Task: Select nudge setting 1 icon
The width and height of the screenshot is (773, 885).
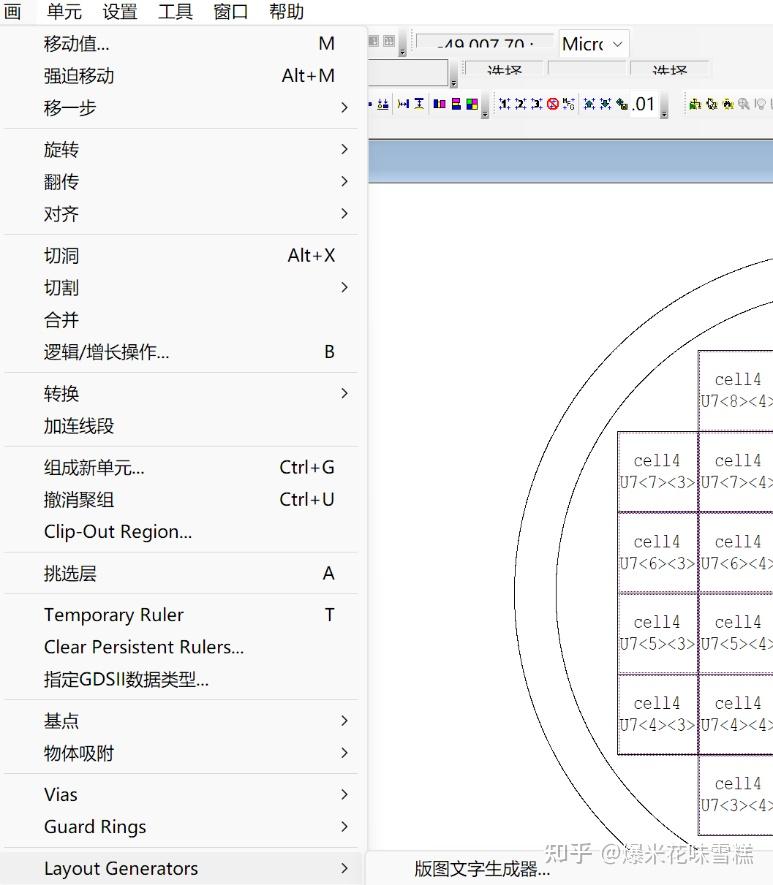Action: tap(504, 104)
